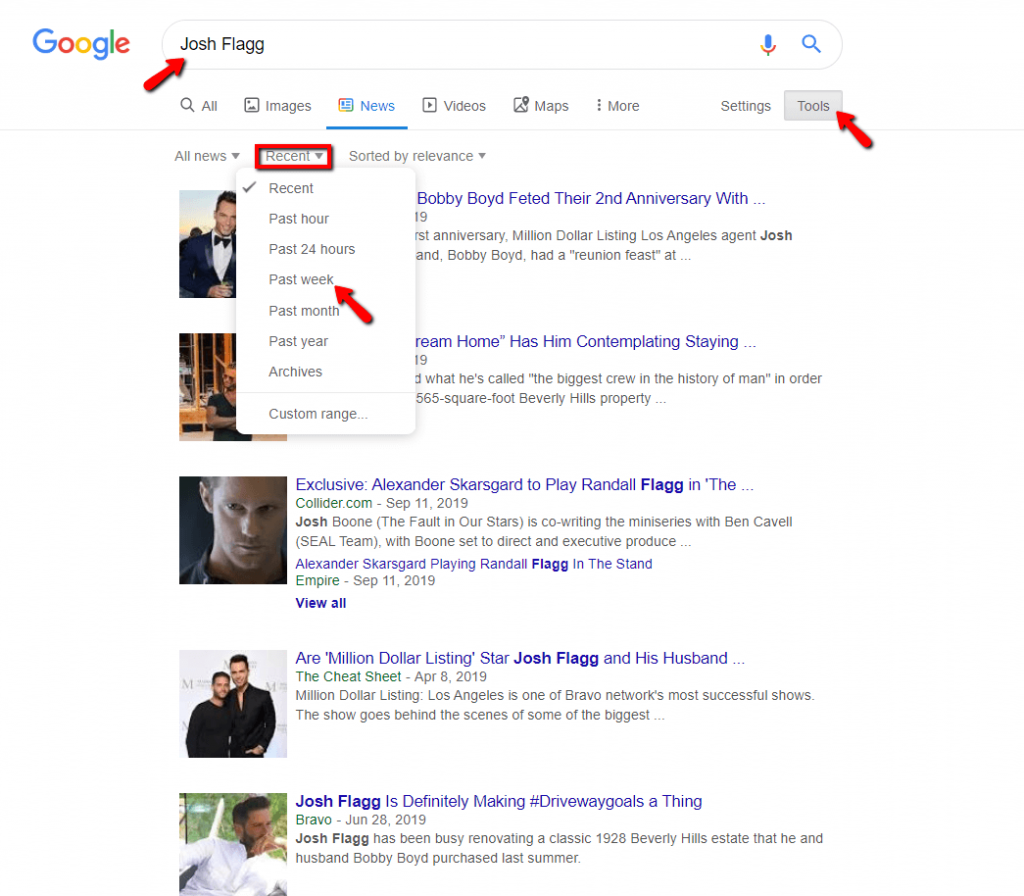Open search Settings
The width and height of the screenshot is (1024, 896).
tap(745, 106)
